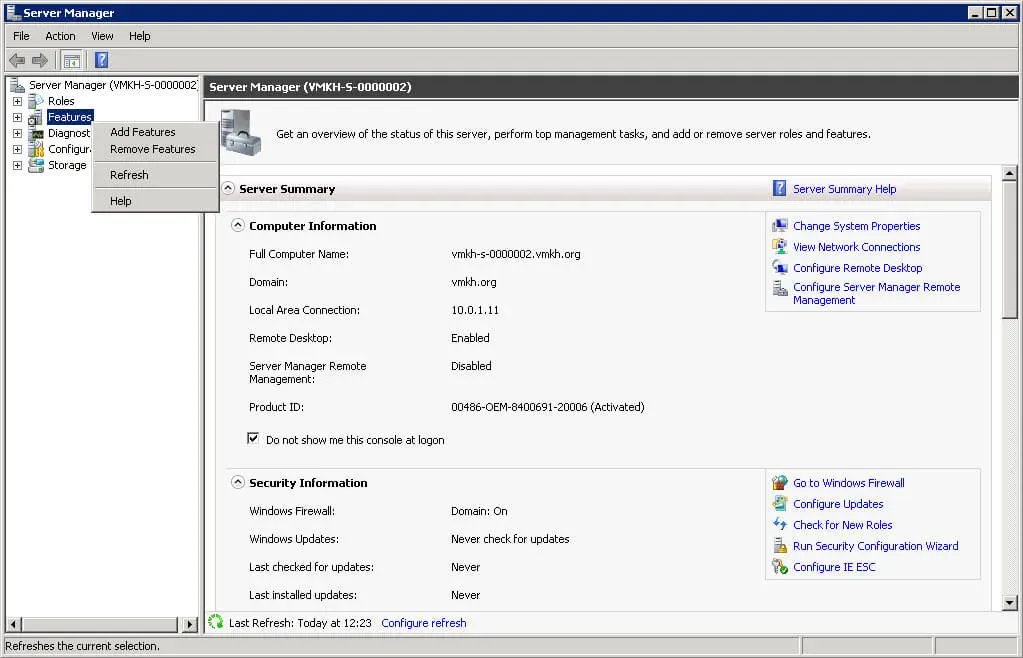Click the green refresh icon in status area
The height and width of the screenshot is (658, 1023).
coord(215,622)
